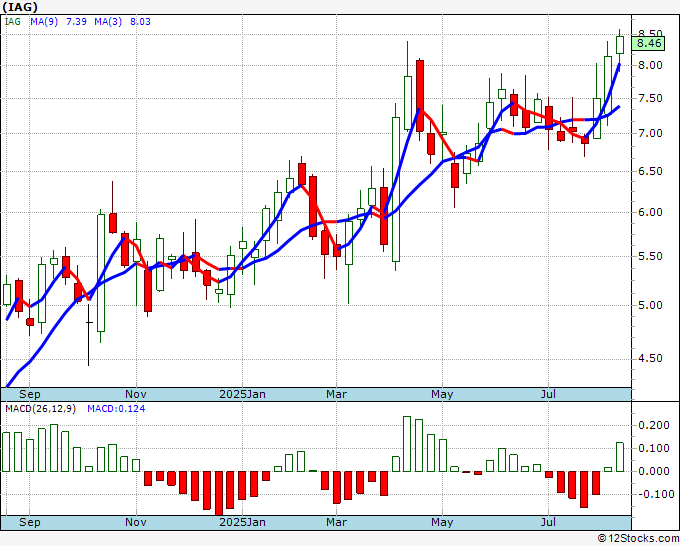Click the 0.000 MACD axis label
Viewport: 680px width, 546px height.
pyautogui.click(x=654, y=471)
